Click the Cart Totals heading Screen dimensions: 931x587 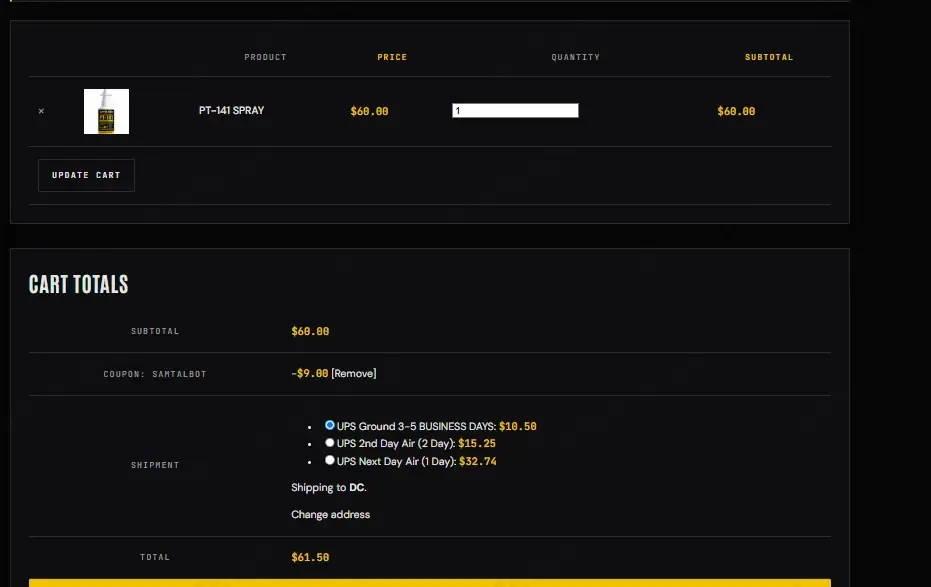click(78, 284)
